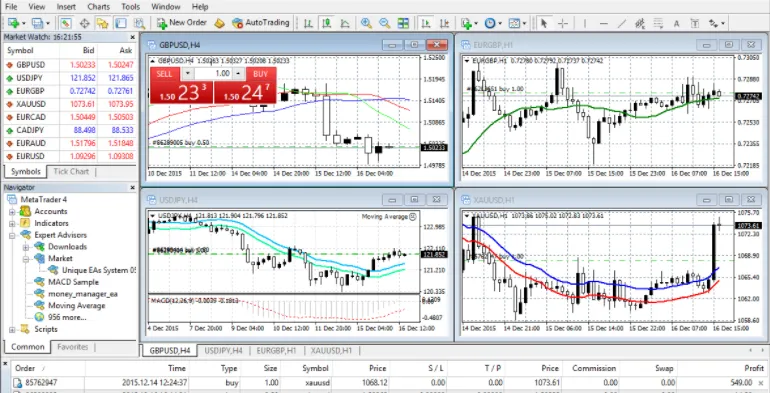
Task: Toggle the Market Watch panel button
Action: coord(66,23)
